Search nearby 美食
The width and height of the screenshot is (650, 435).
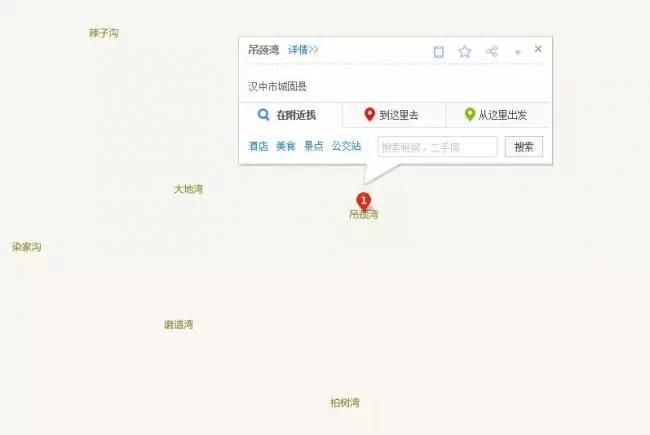(x=286, y=146)
